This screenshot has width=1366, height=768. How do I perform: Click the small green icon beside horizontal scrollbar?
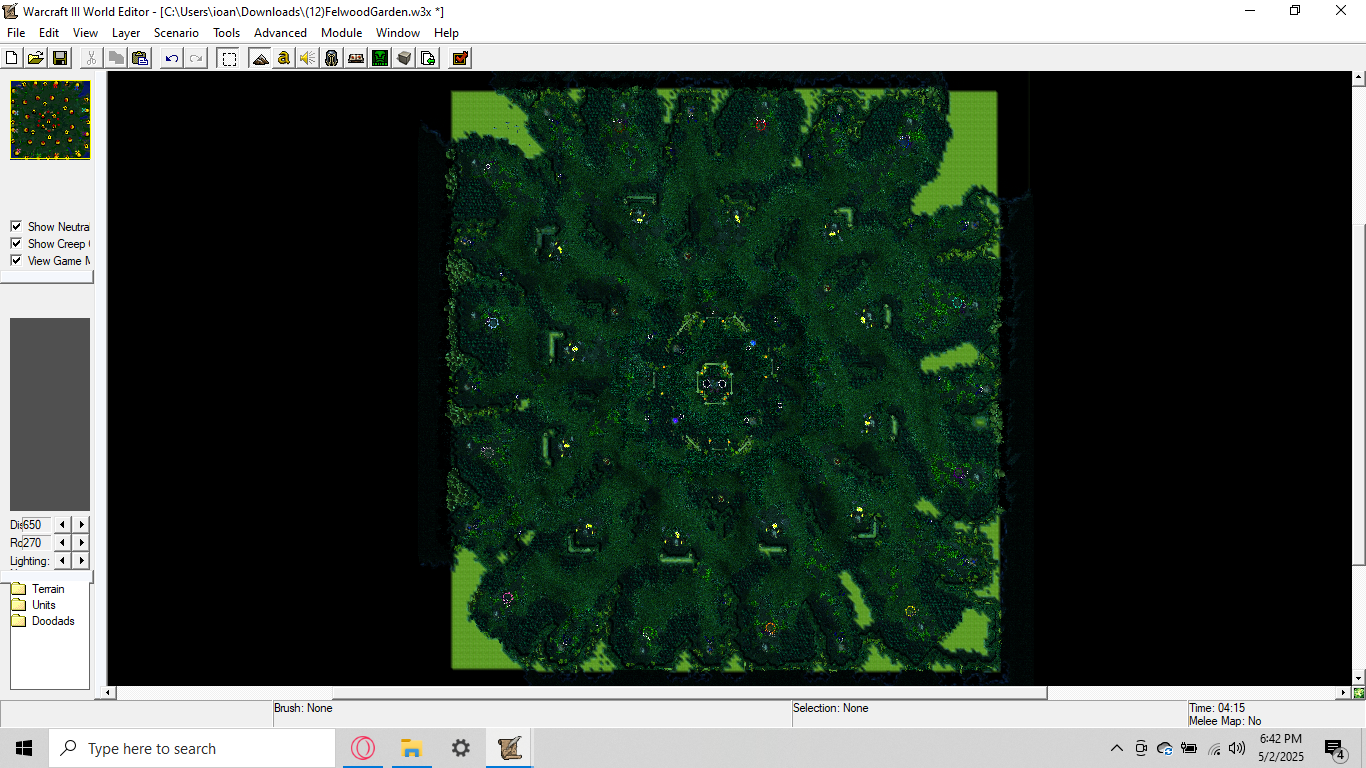tap(1359, 693)
